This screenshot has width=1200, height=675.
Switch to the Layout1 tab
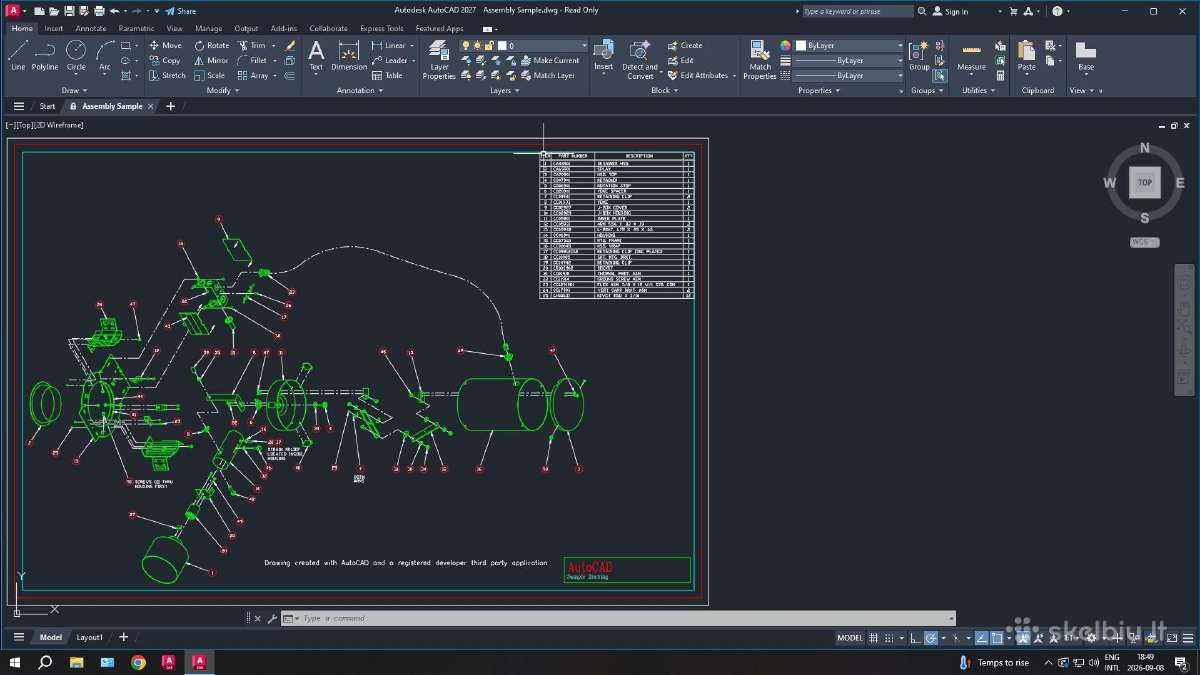(90, 637)
